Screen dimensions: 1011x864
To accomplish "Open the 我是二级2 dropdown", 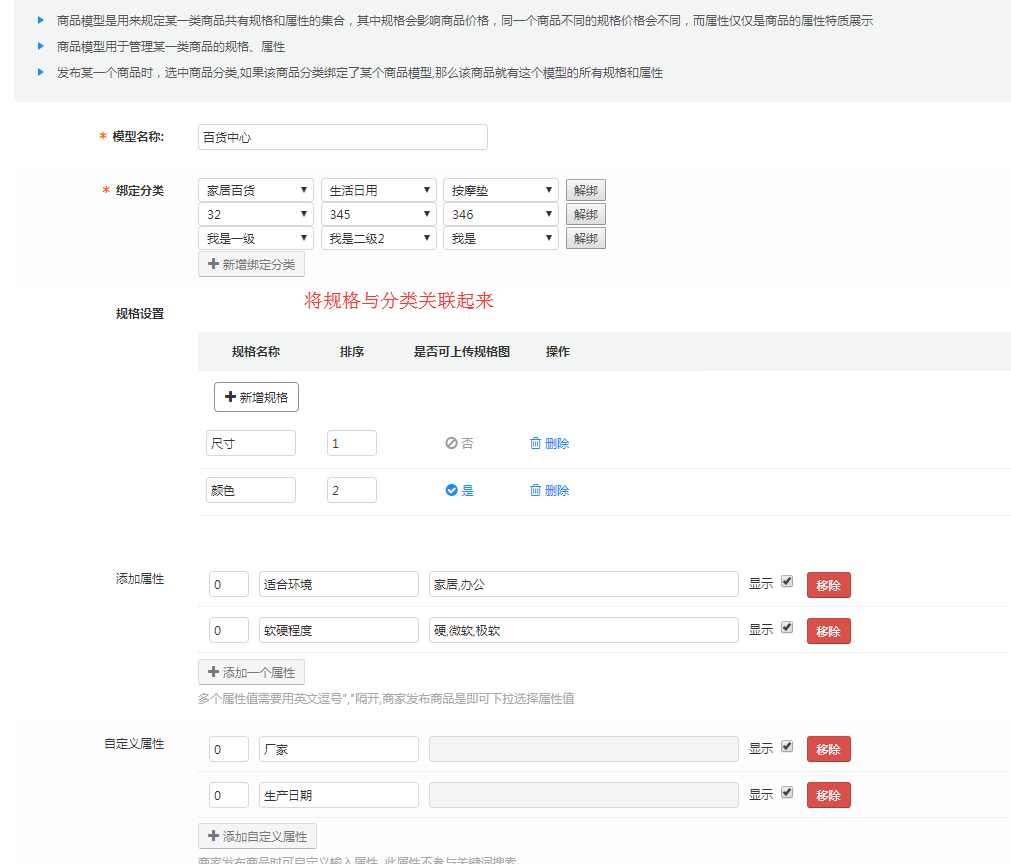I will [x=378, y=238].
